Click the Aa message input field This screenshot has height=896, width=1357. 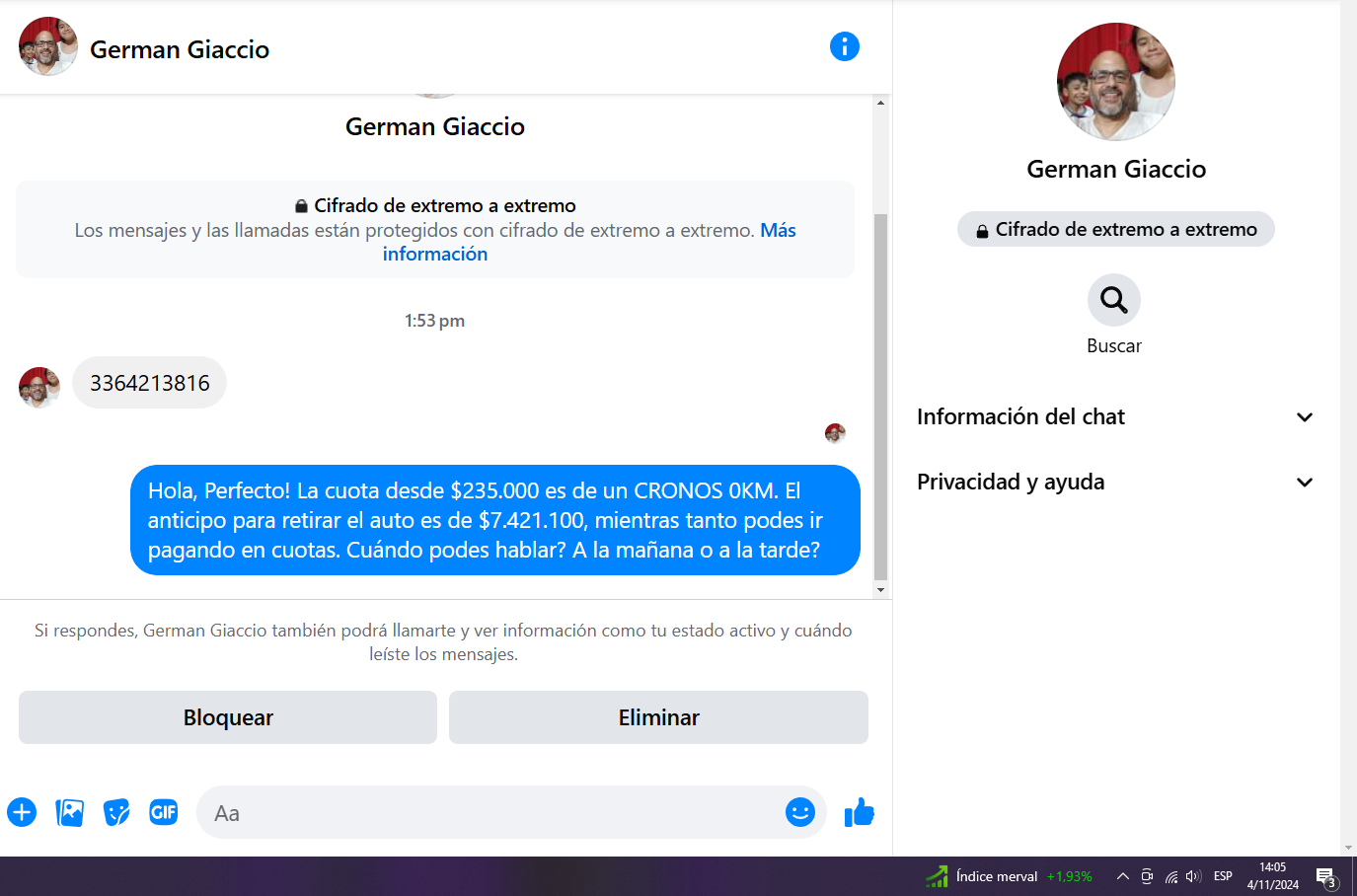click(493, 812)
